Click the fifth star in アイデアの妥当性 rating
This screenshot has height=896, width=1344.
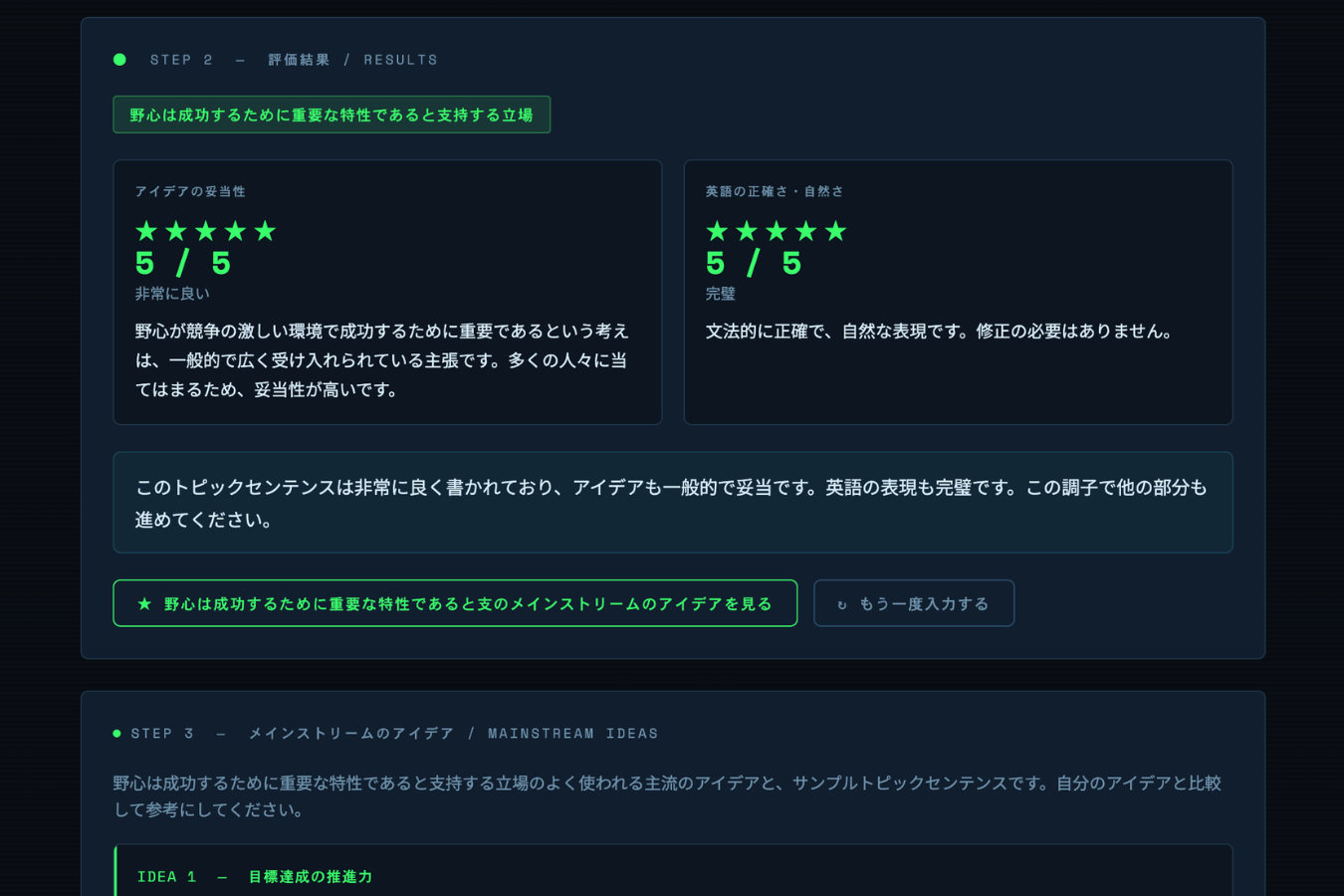point(266,231)
